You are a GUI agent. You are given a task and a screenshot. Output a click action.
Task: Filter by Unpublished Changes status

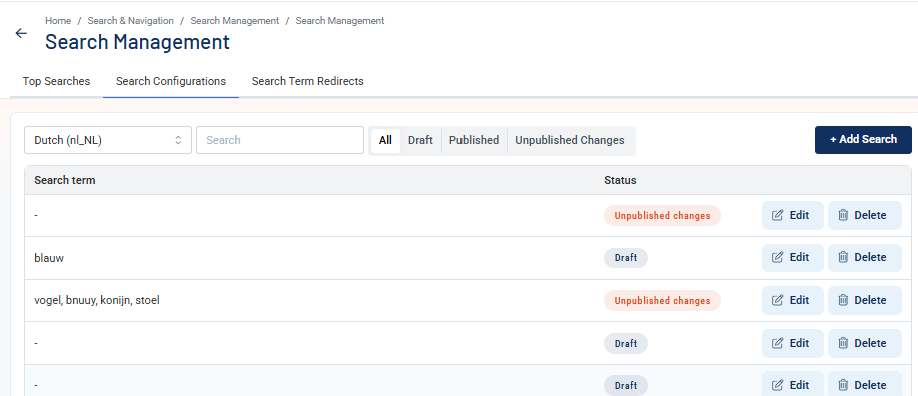click(x=570, y=141)
